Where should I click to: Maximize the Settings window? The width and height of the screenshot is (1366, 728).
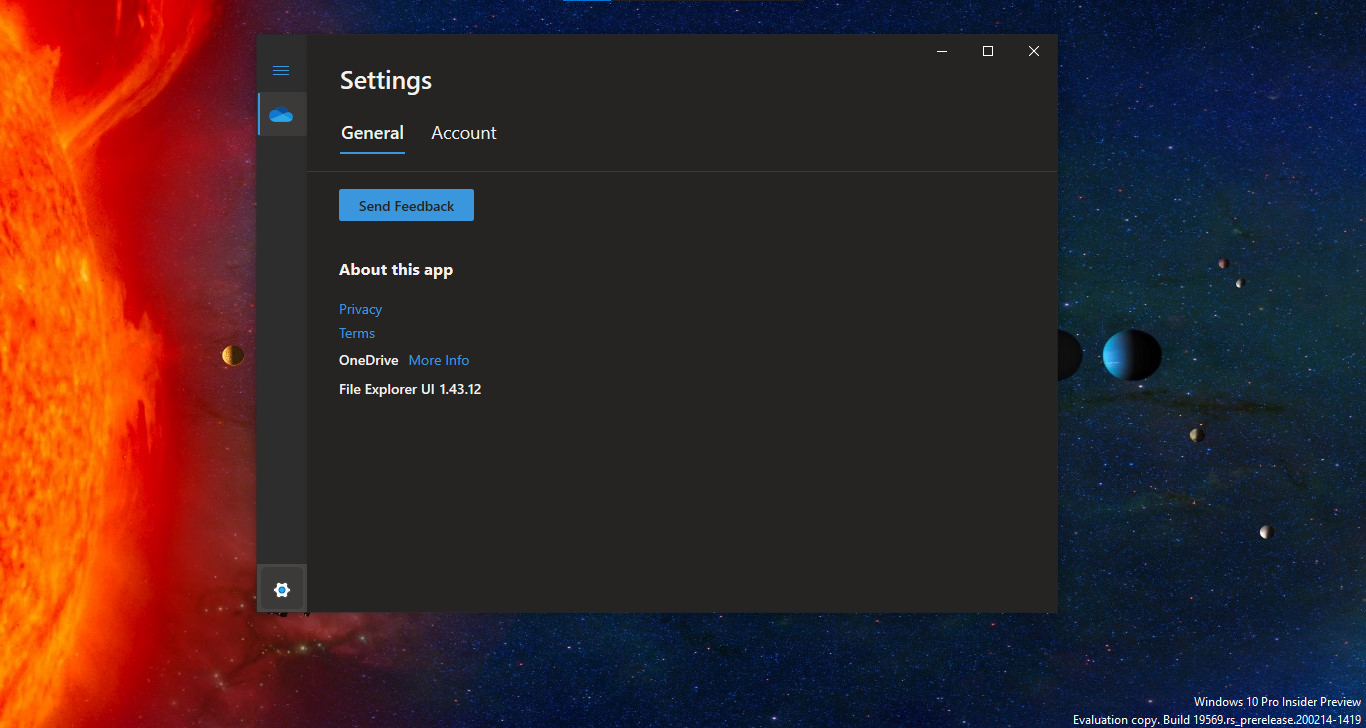coord(988,51)
